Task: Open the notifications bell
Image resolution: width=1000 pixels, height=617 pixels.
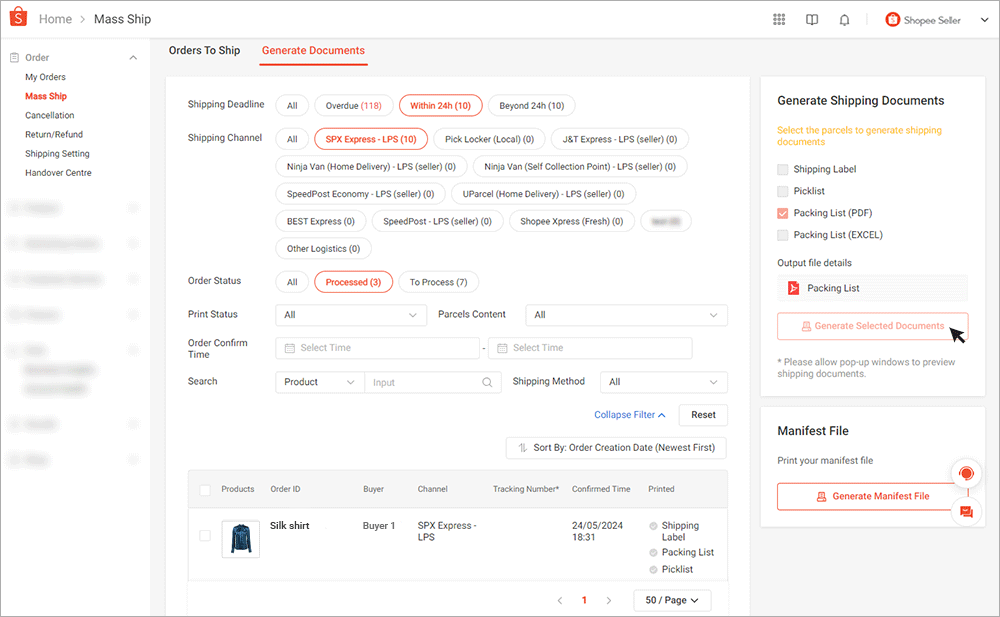Action: [844, 20]
